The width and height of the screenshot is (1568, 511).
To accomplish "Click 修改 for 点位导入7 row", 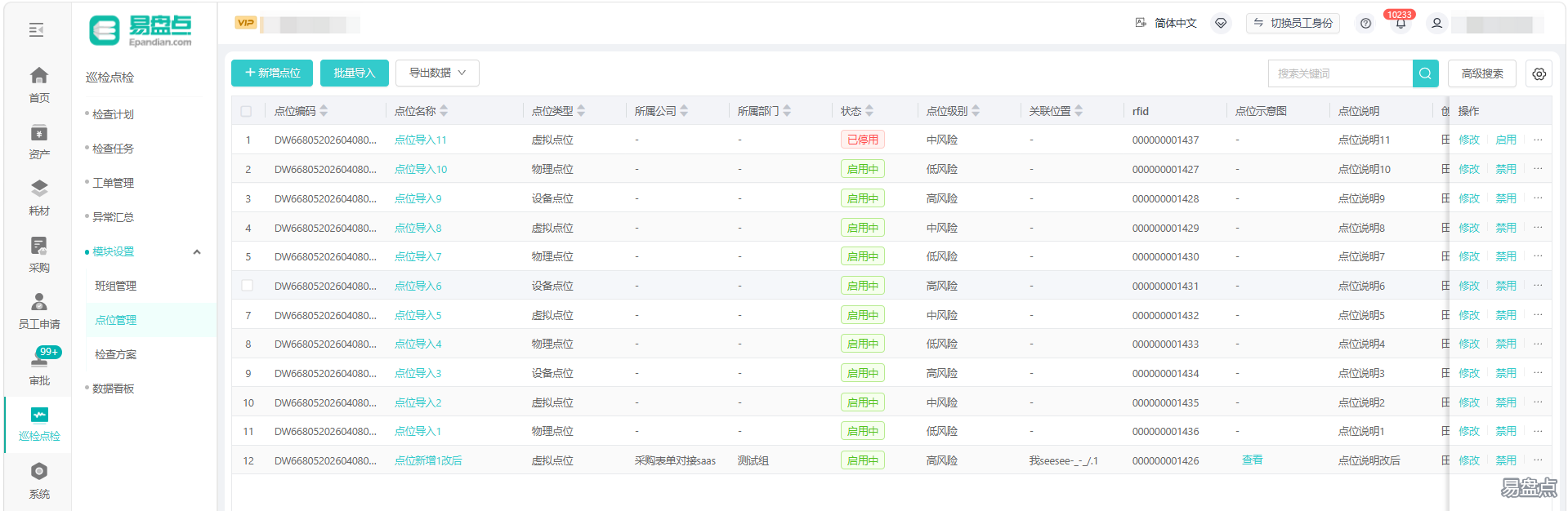I will (1469, 256).
